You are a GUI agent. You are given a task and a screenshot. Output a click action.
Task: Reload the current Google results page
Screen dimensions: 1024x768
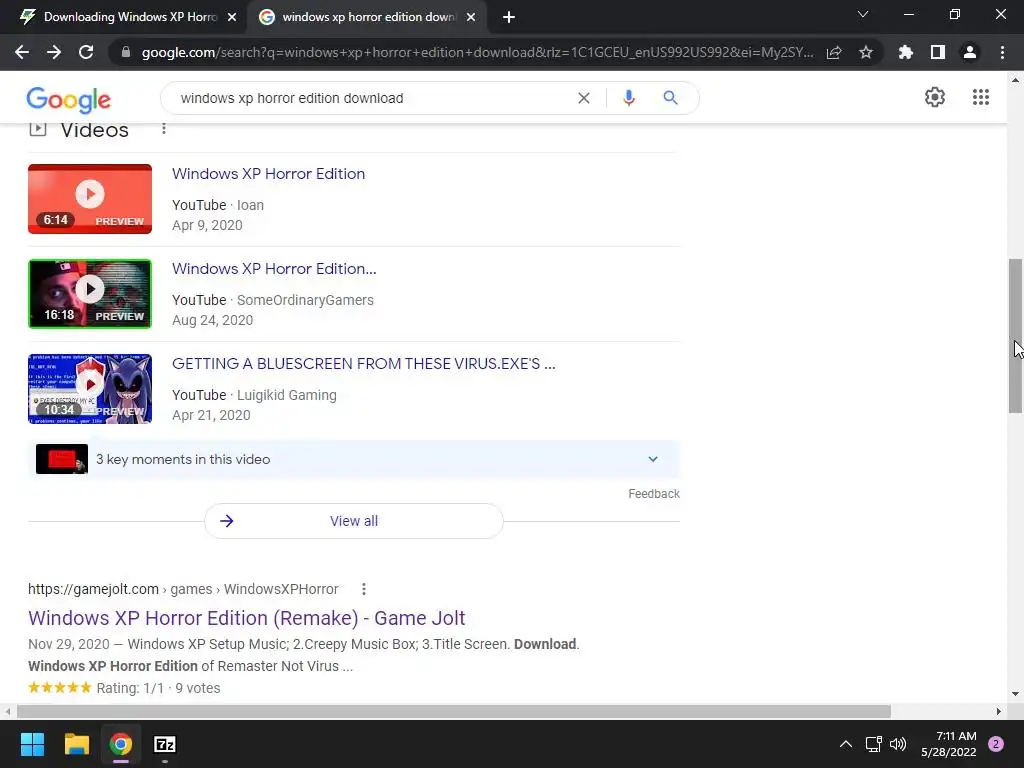click(86, 52)
